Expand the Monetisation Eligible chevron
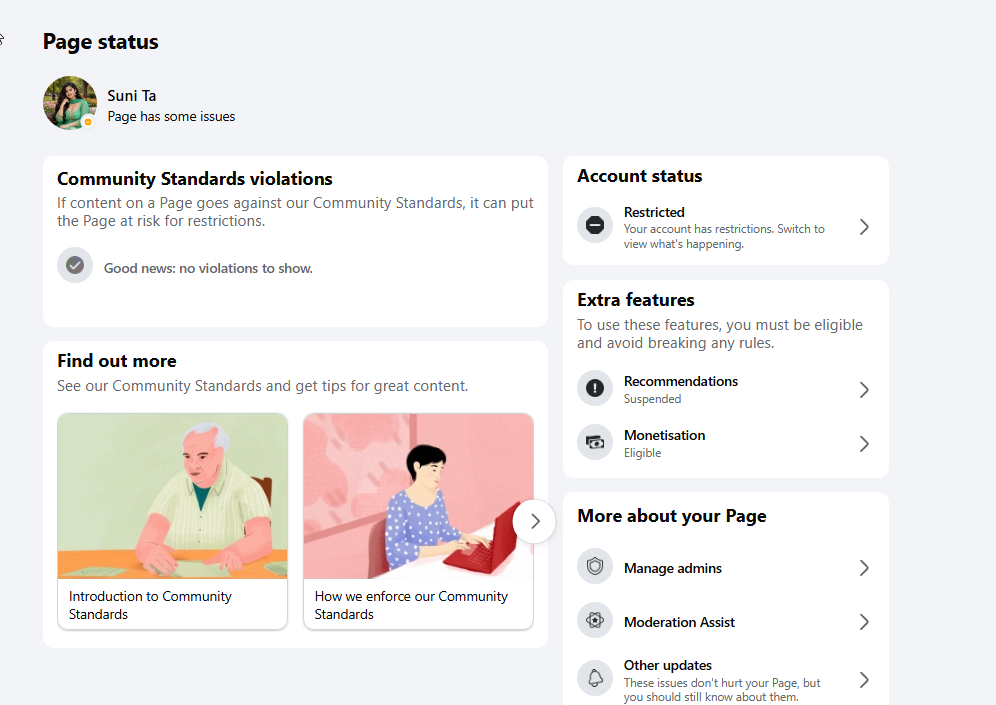The image size is (996, 705). tap(864, 443)
